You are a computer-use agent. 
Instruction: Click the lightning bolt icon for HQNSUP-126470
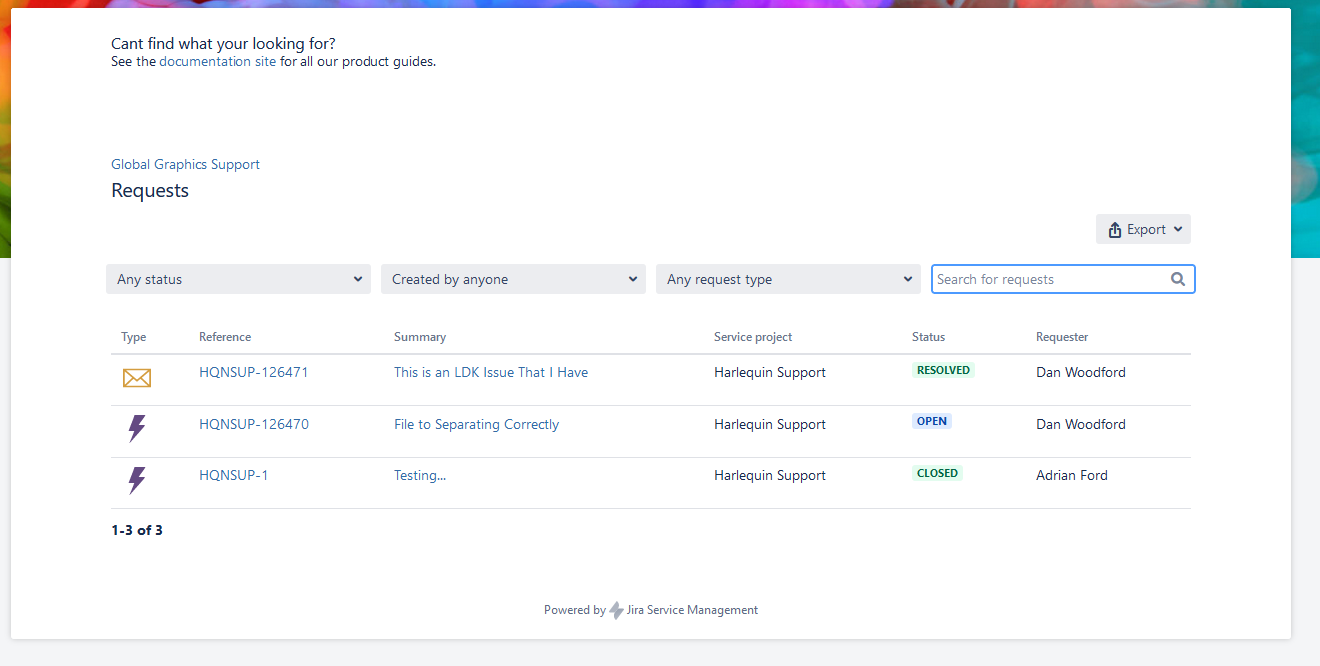point(137,429)
